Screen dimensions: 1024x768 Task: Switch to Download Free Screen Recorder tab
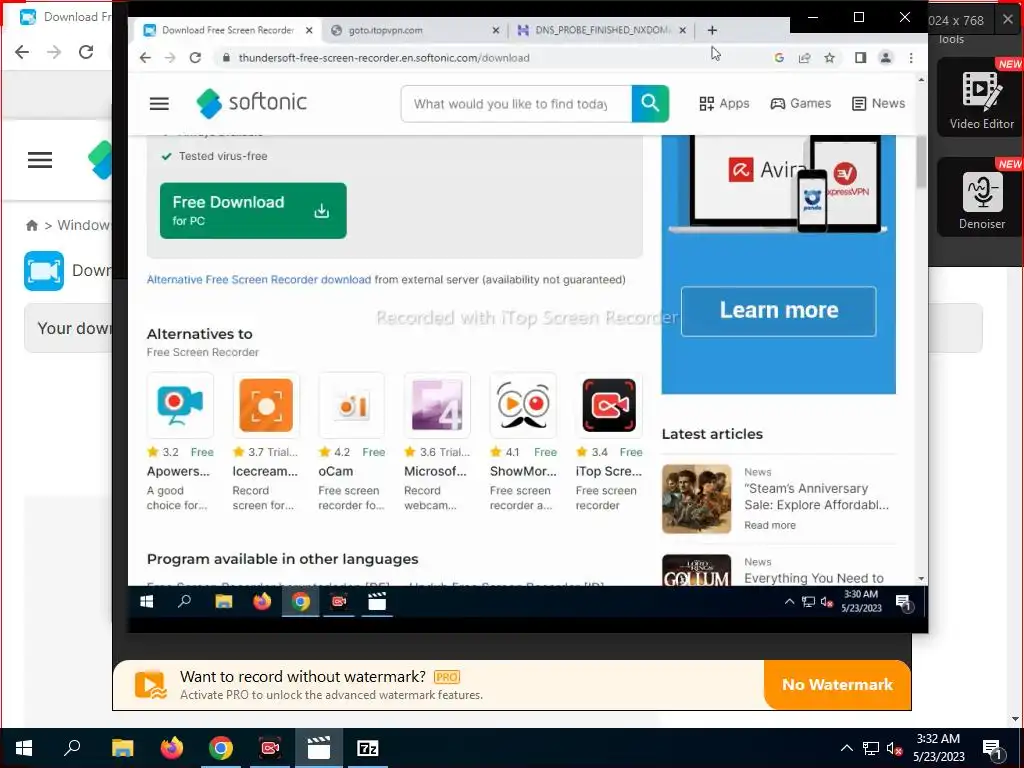pyautogui.click(x=227, y=30)
